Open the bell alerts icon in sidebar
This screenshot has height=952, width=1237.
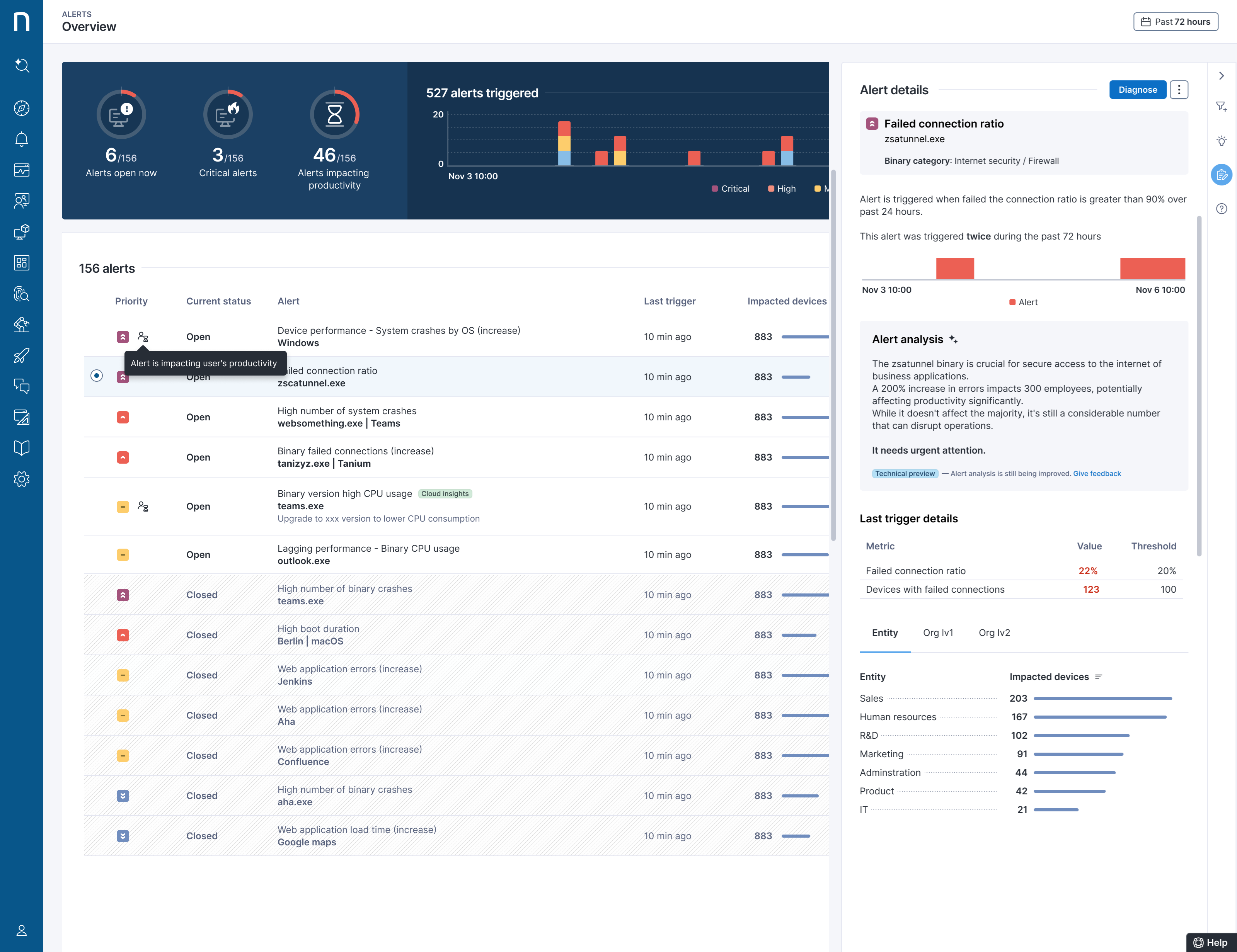(22, 139)
